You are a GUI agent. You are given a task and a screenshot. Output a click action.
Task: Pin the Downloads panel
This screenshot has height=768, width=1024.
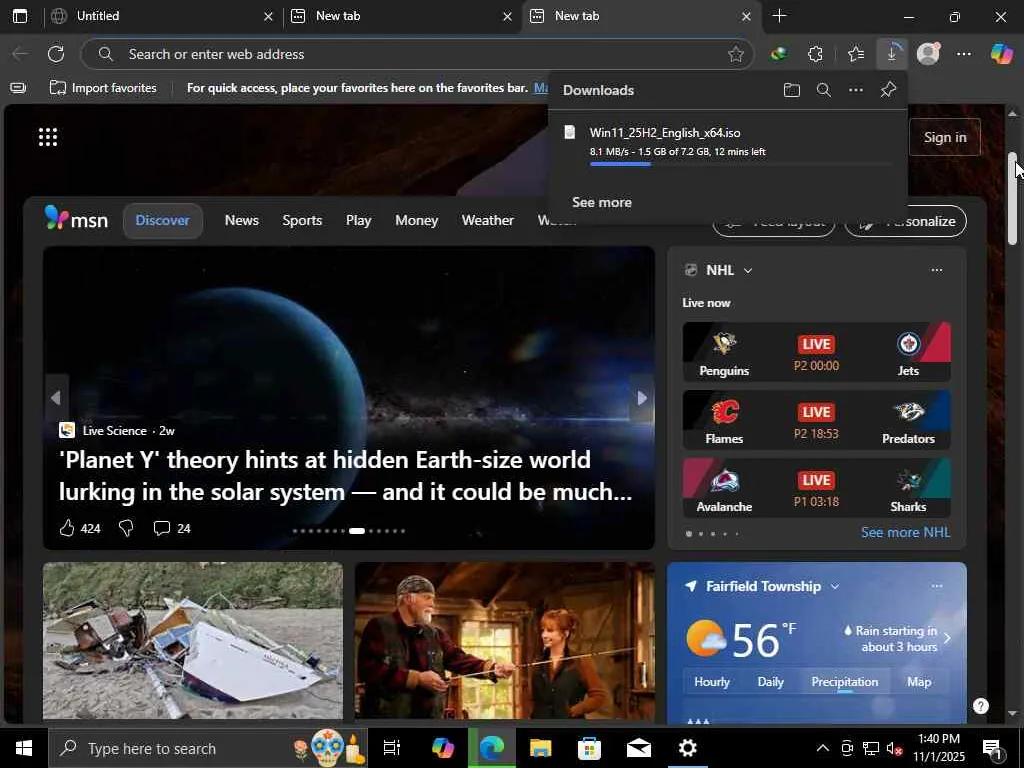888,90
